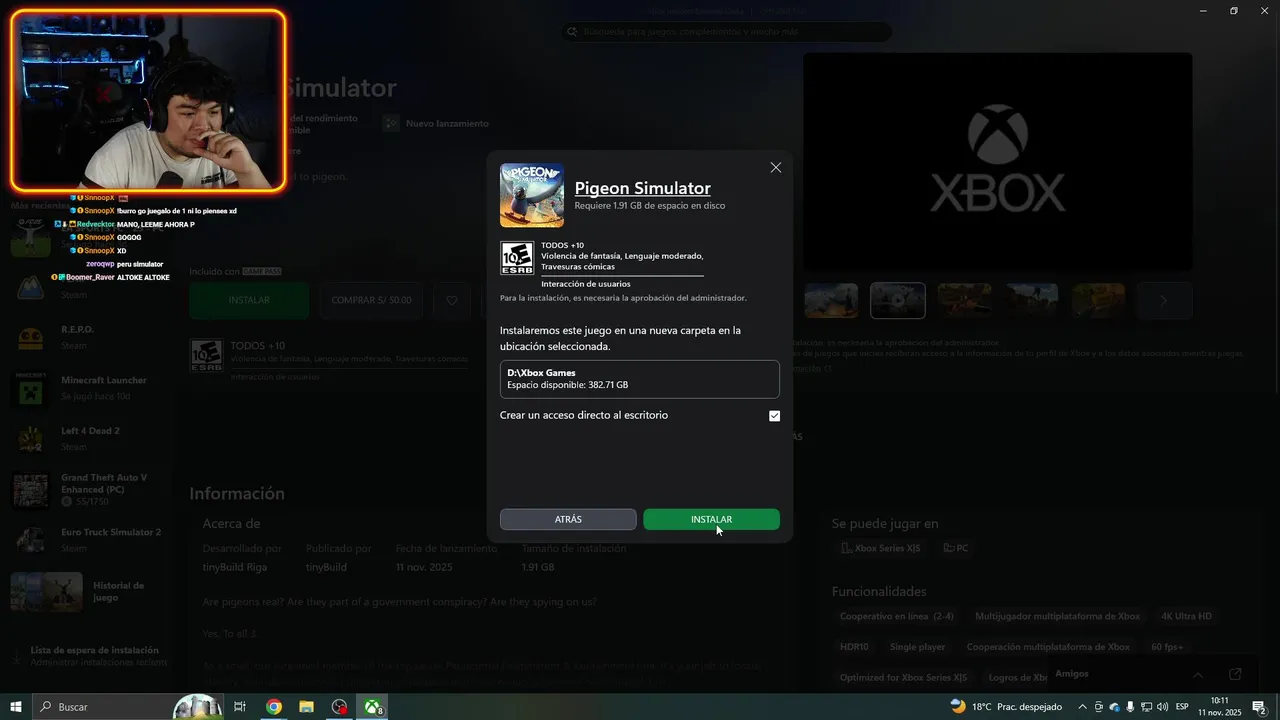Select the third screenshot thumbnail in the carousel
The width and height of the screenshot is (1280, 720).
click(x=965, y=300)
